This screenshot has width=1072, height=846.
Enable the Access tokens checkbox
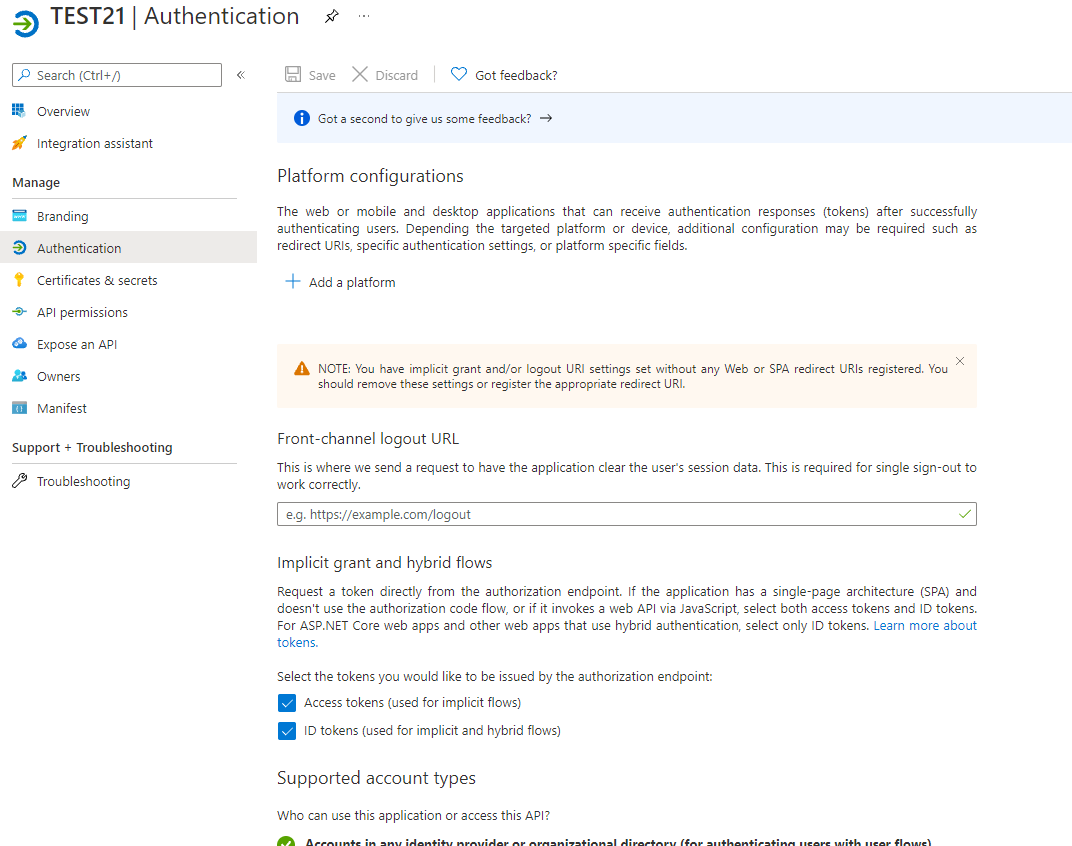[287, 703]
